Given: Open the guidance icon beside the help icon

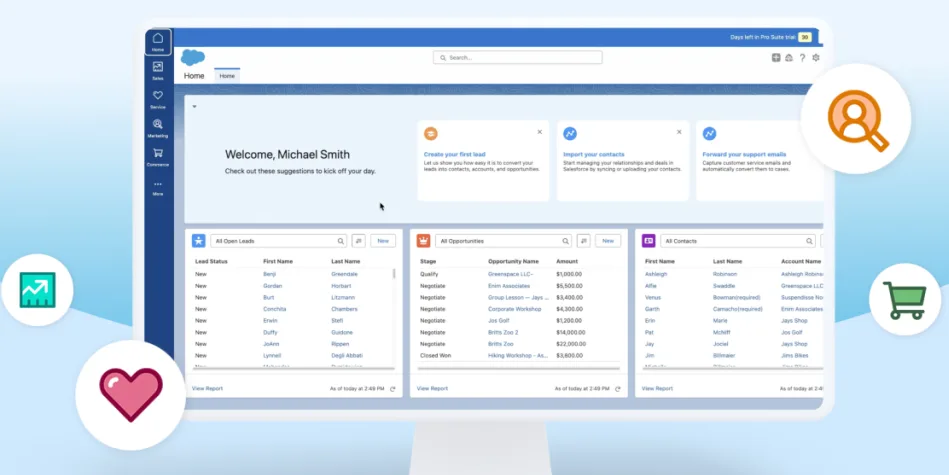Looking at the screenshot, I should [789, 58].
